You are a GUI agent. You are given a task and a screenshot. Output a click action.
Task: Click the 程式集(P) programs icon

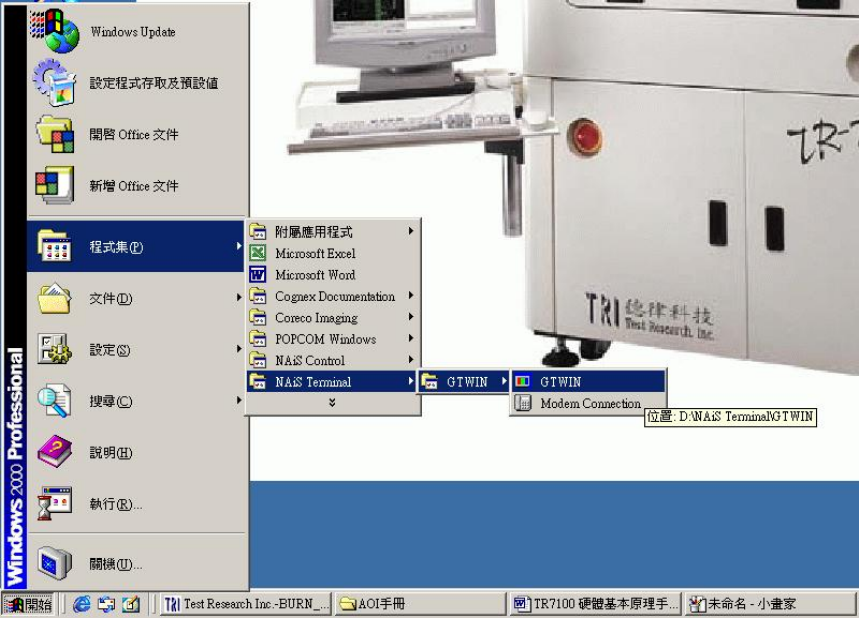tap(54, 246)
